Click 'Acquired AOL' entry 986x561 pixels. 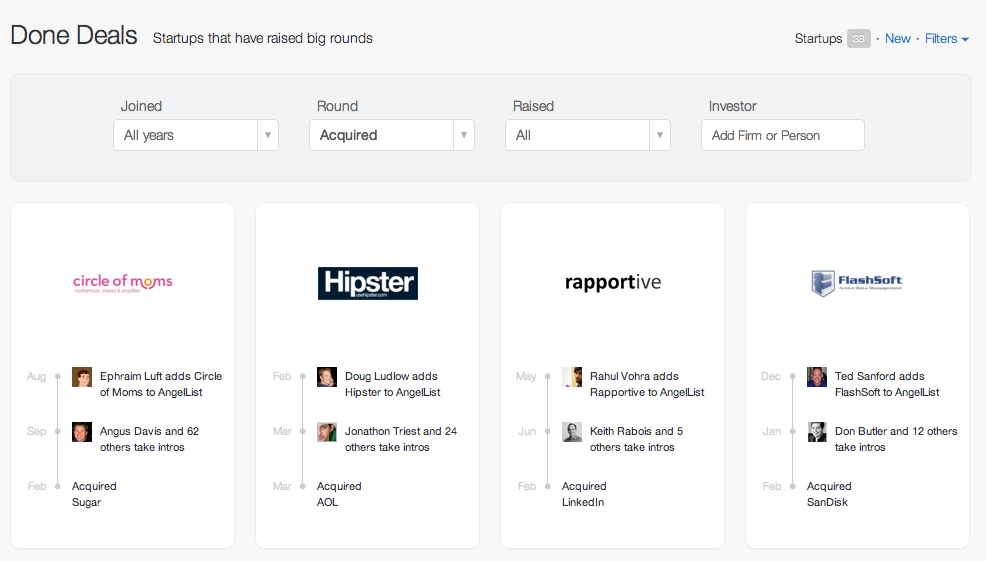[339, 494]
